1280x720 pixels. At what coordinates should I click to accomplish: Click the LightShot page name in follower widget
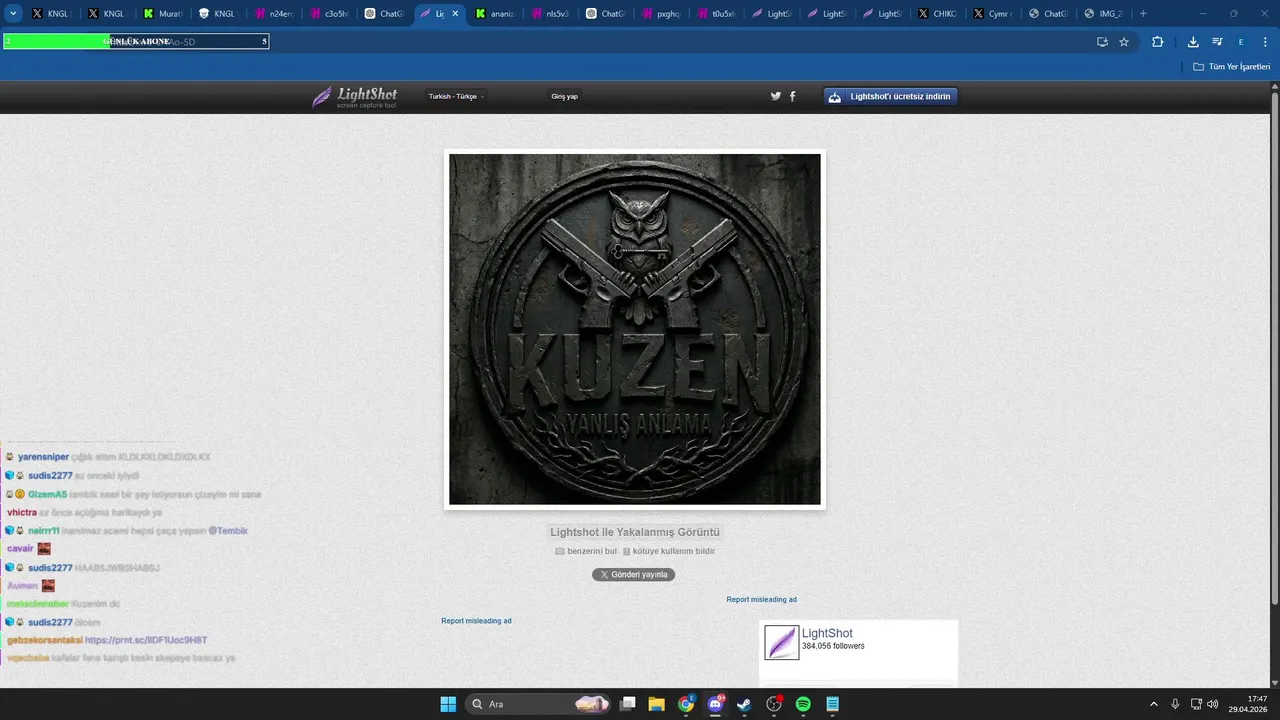tap(827, 633)
